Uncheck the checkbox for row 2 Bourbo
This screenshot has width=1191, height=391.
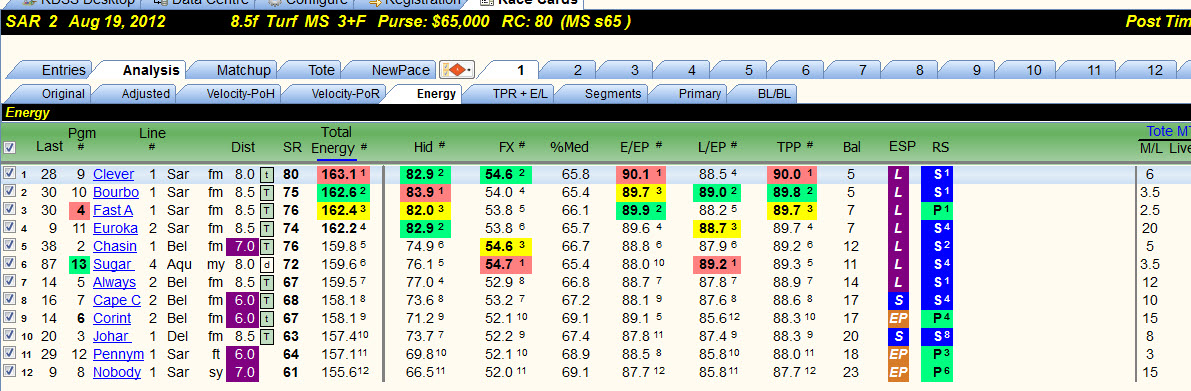pyautogui.click(x=8, y=192)
